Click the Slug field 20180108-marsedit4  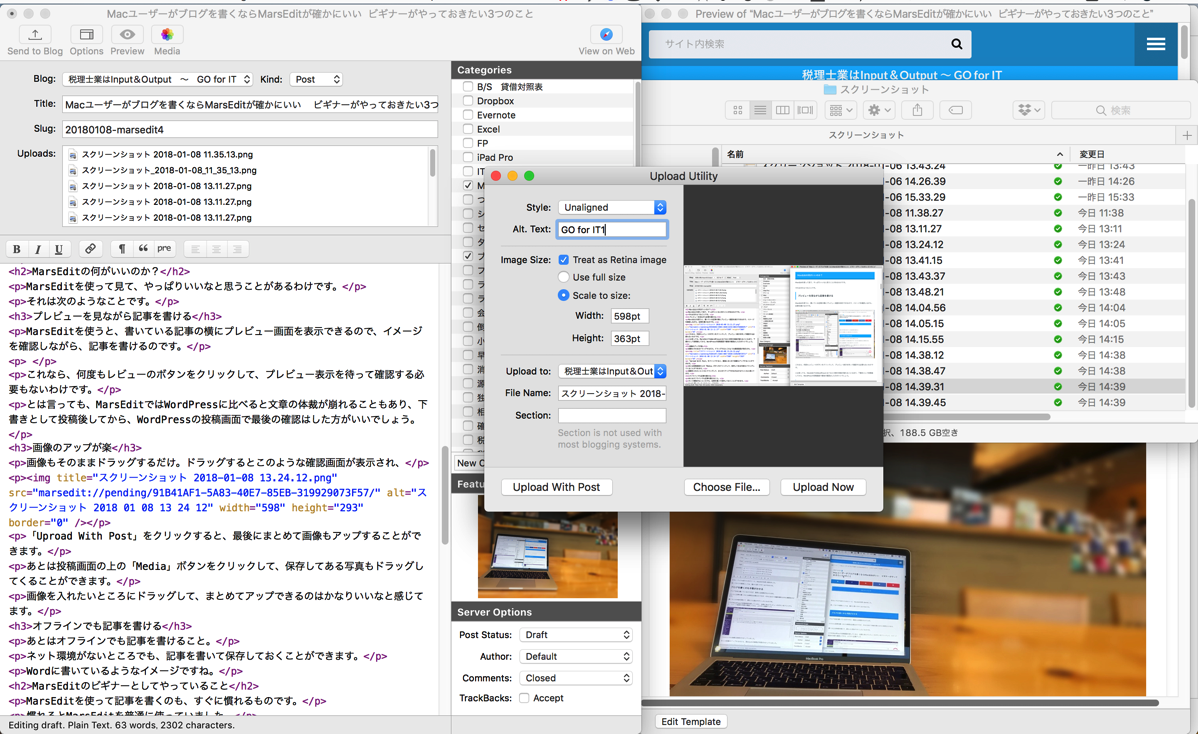250,130
